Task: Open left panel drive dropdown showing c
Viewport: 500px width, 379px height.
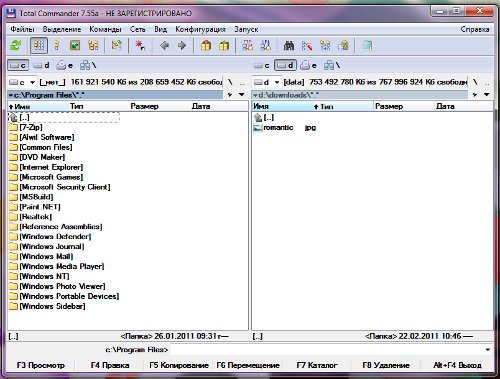Action: click(x=22, y=82)
